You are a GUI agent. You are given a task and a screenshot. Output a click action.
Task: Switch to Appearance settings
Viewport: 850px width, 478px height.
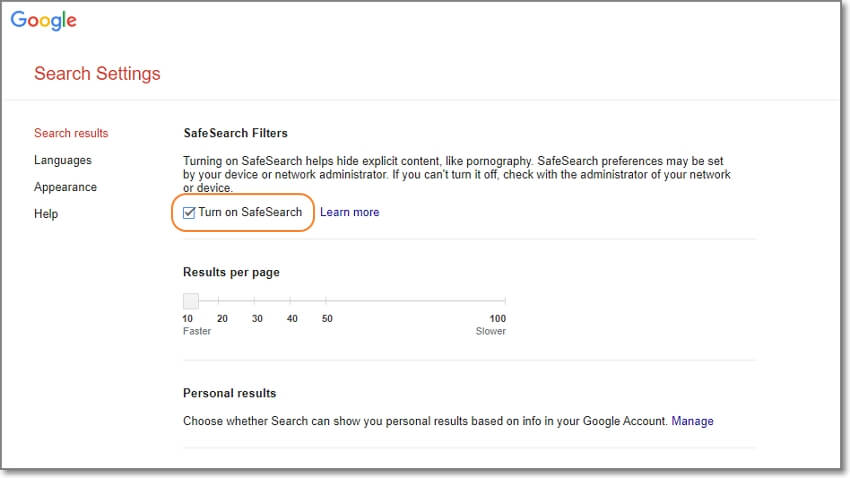tap(65, 187)
